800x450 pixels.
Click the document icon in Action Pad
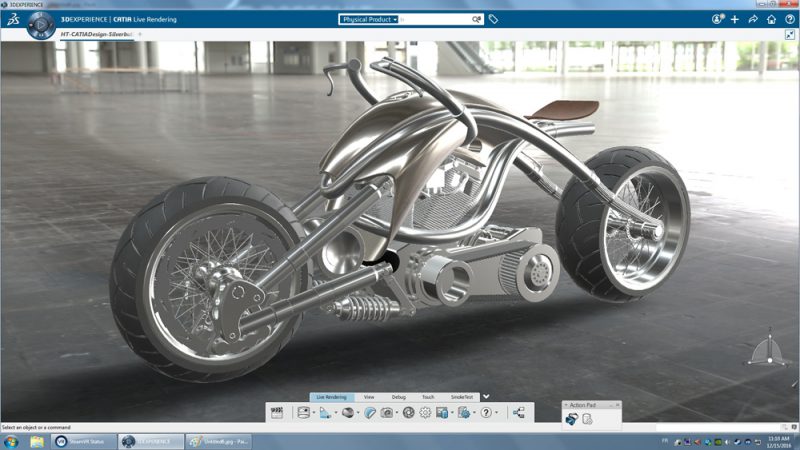coord(587,419)
